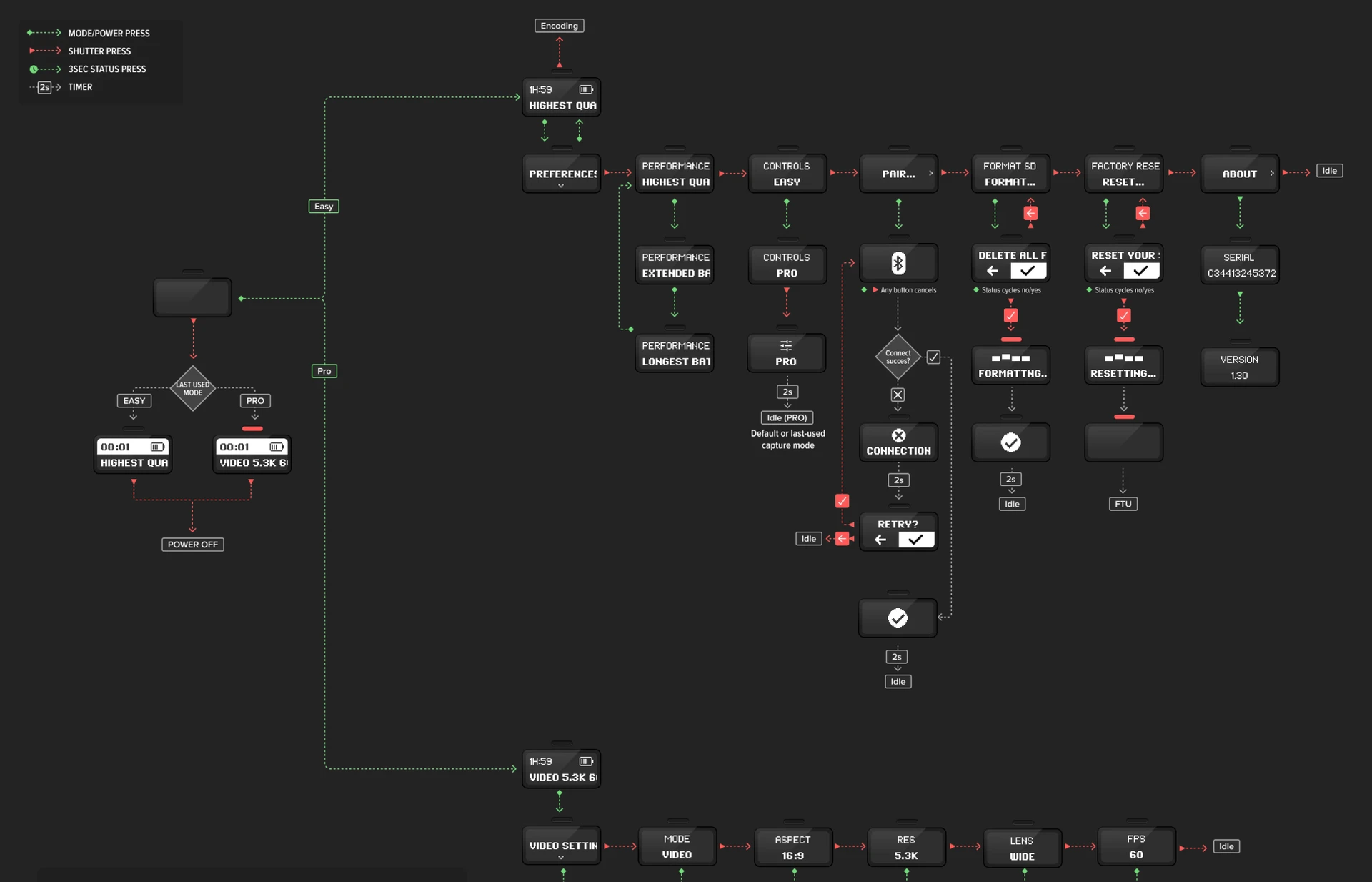Click the check circle on pairing success screen

coord(898,618)
